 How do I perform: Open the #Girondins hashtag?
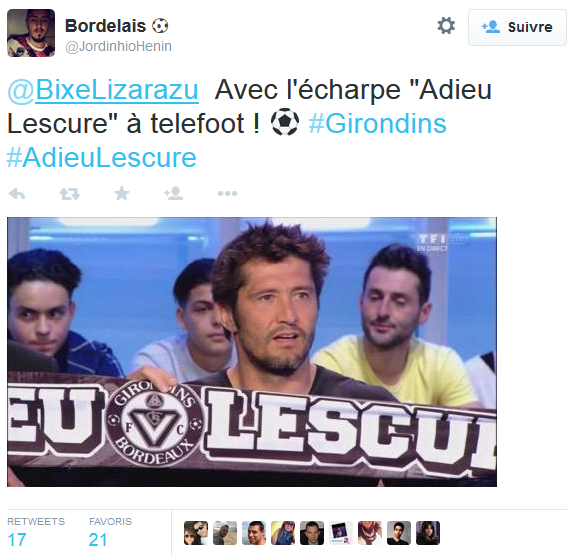[x=377, y=124]
